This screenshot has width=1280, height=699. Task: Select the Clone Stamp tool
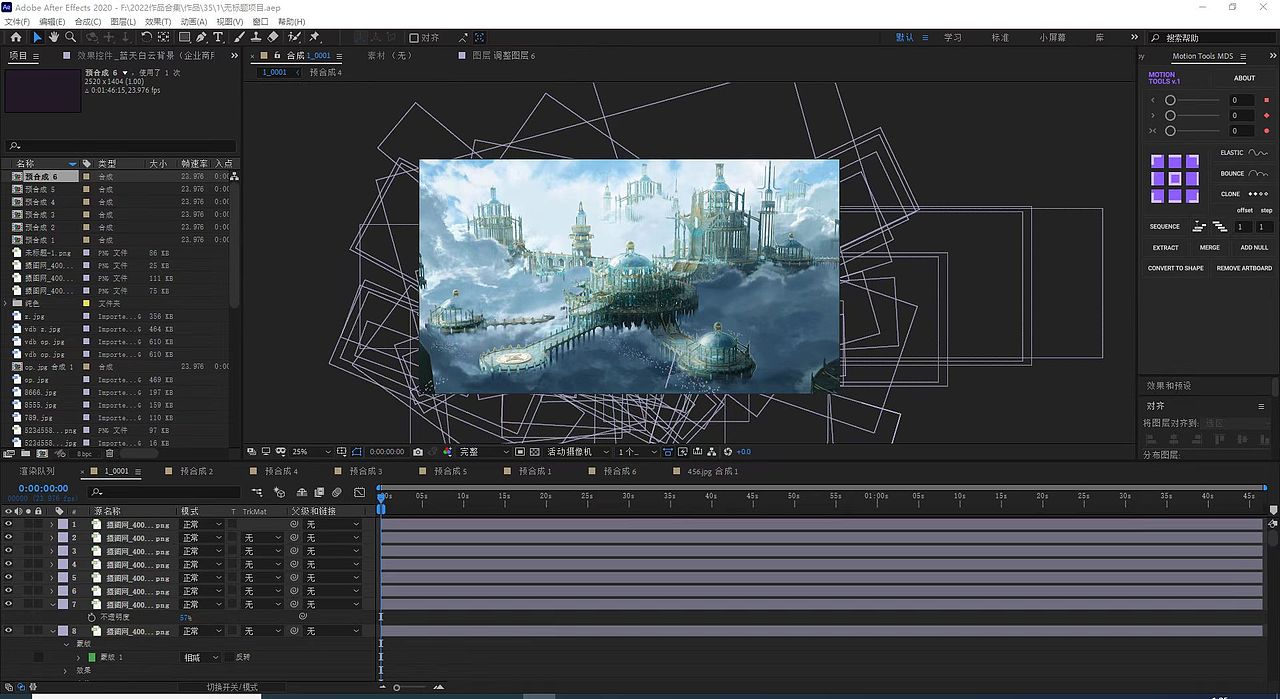256,37
